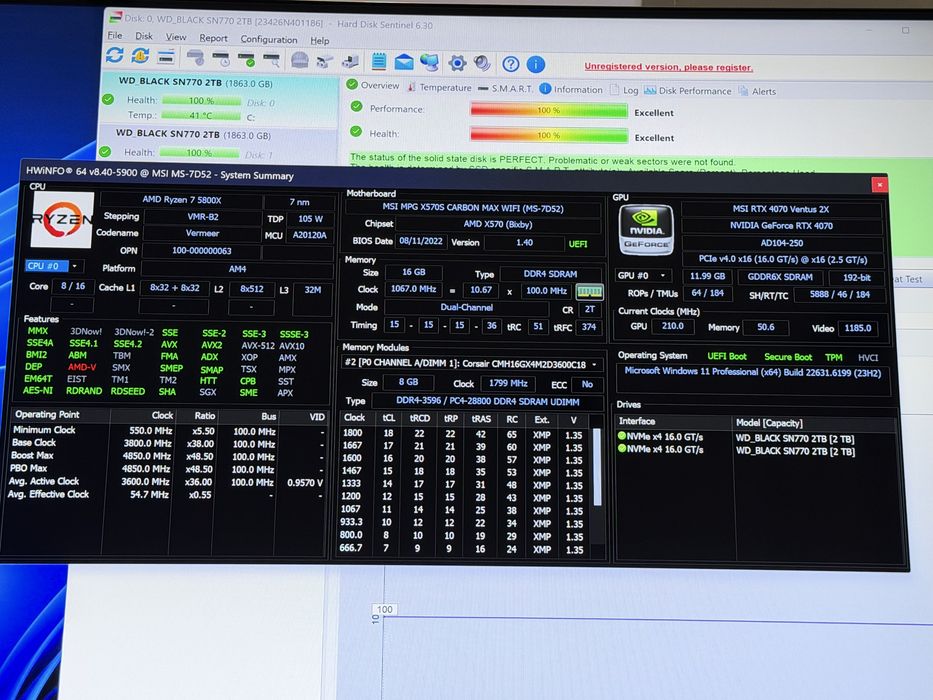The width and height of the screenshot is (933, 700).
Task: Click the 'DDR4 SDRAM' memory type field
Action: [x=550, y=274]
